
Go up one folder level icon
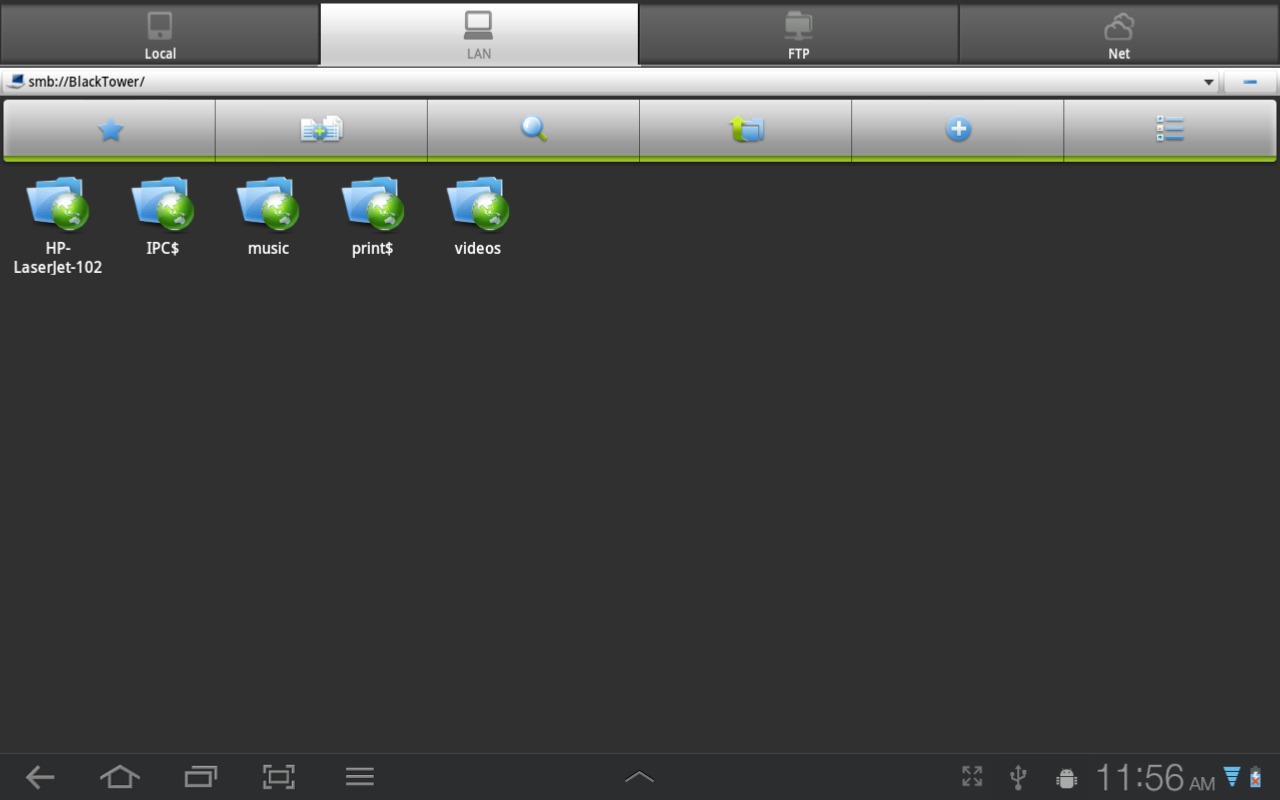coord(746,129)
